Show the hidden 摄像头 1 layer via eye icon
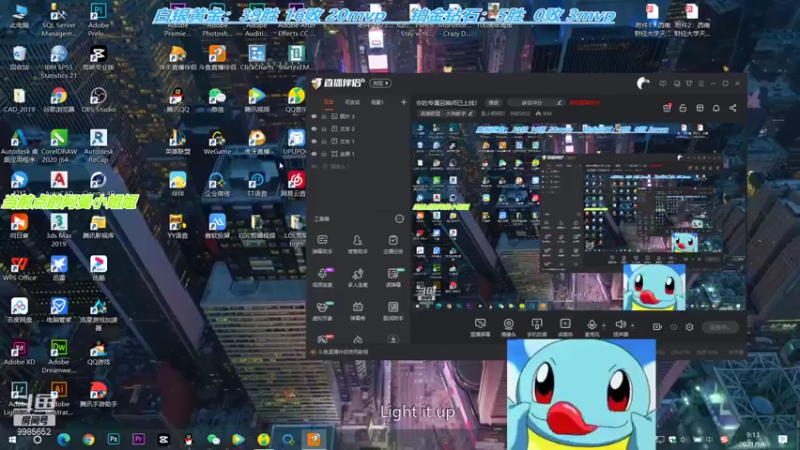 [314, 166]
